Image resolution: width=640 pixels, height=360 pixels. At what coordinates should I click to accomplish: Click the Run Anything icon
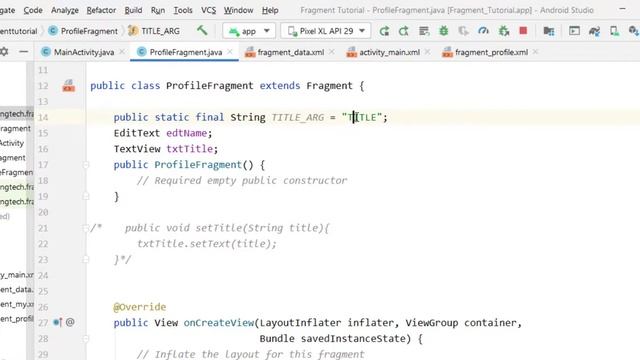pyautogui.click(x=574, y=31)
